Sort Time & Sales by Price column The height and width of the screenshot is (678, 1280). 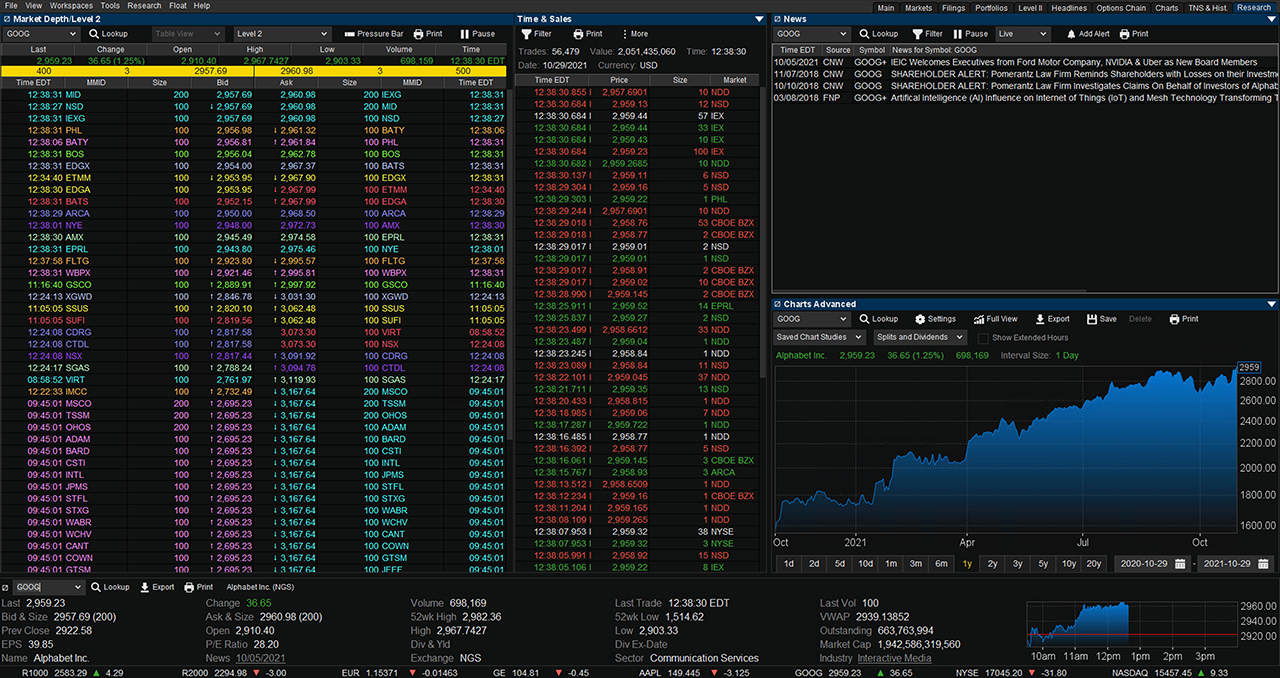point(619,80)
